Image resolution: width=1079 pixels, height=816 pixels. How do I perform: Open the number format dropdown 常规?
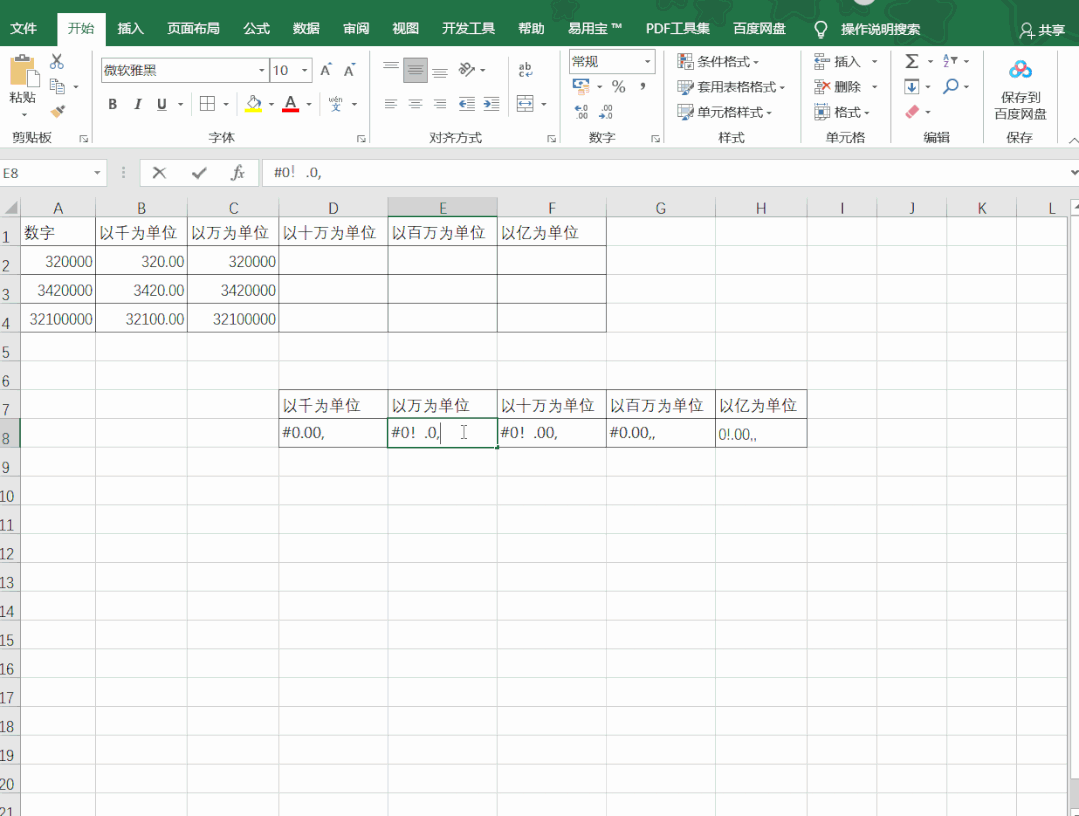point(648,61)
